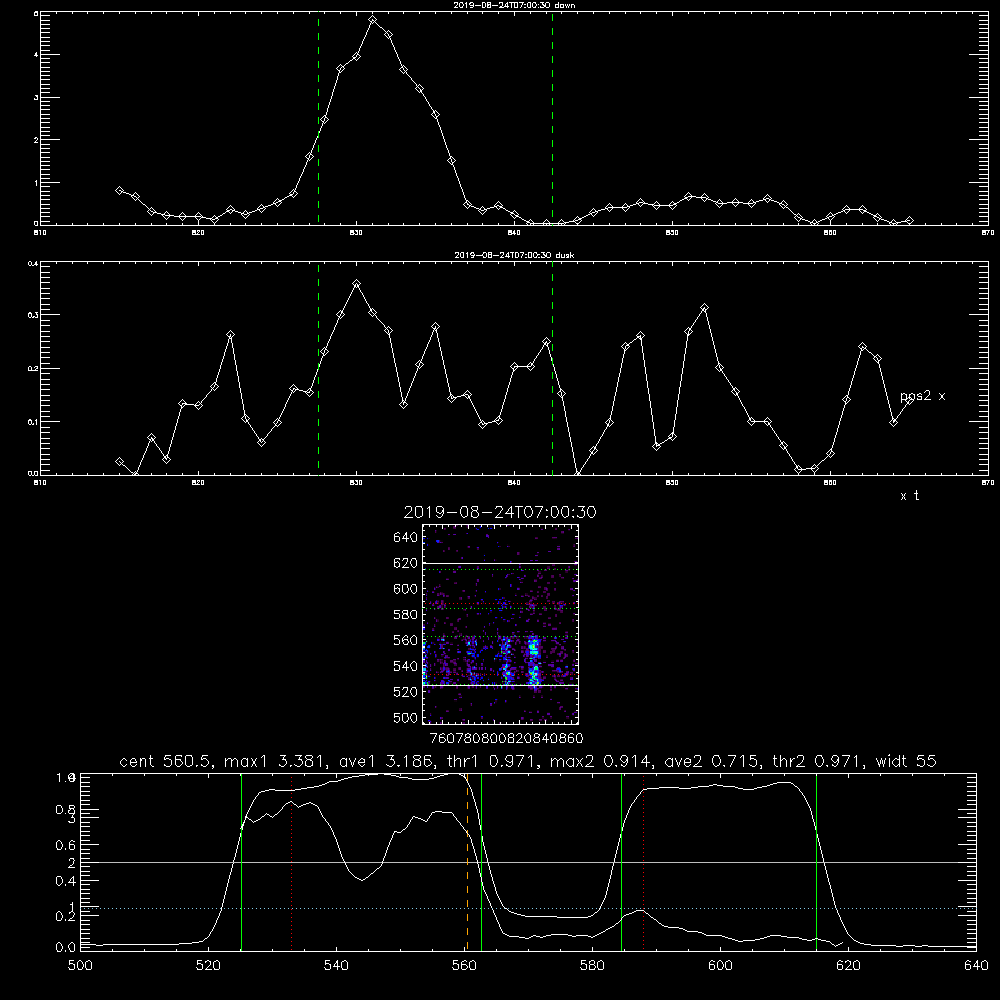
Task: Click the large image title '2019-08-24T07:00:30'
Action: (500, 513)
